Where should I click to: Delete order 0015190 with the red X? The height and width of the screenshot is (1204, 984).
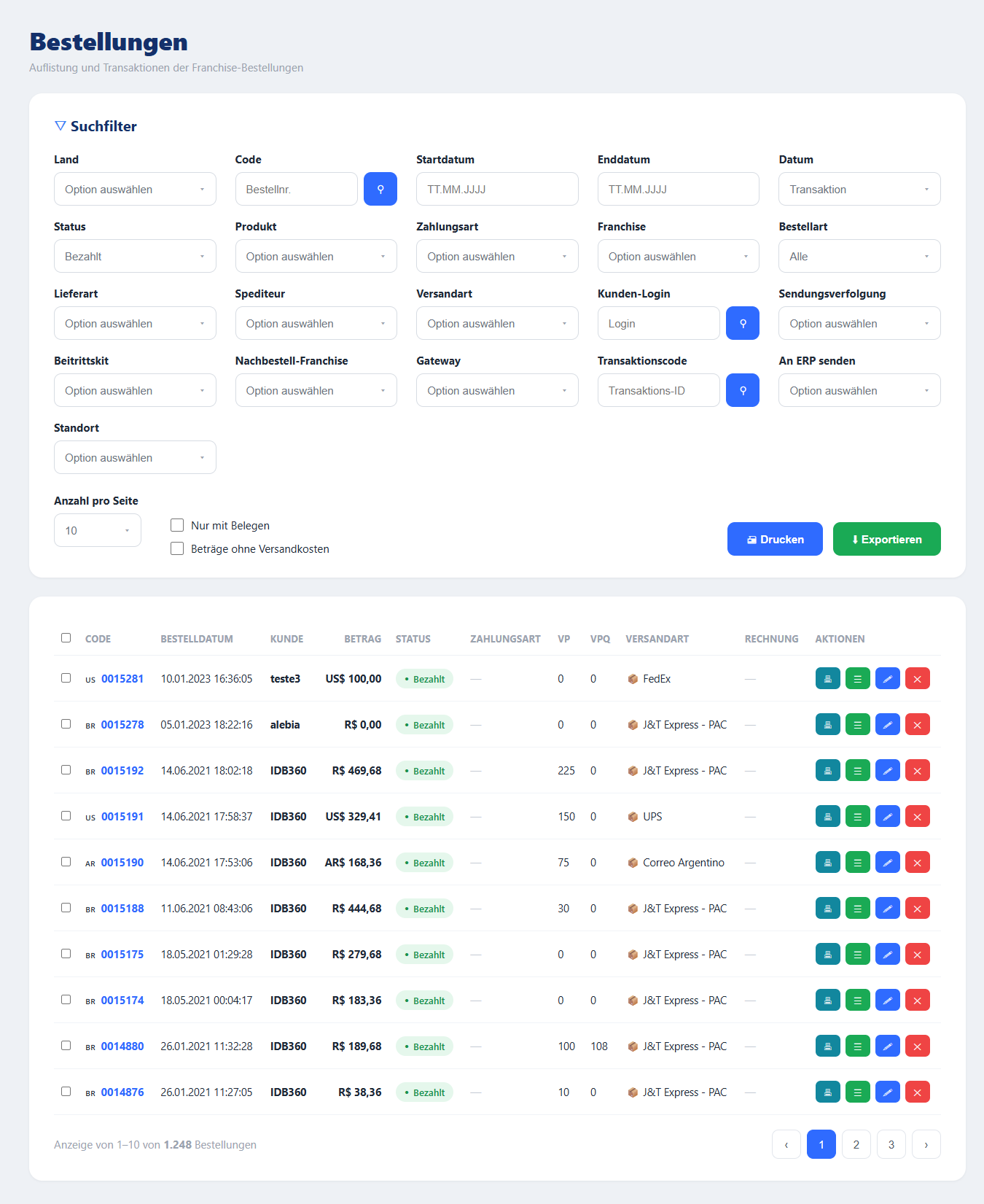tap(918, 863)
